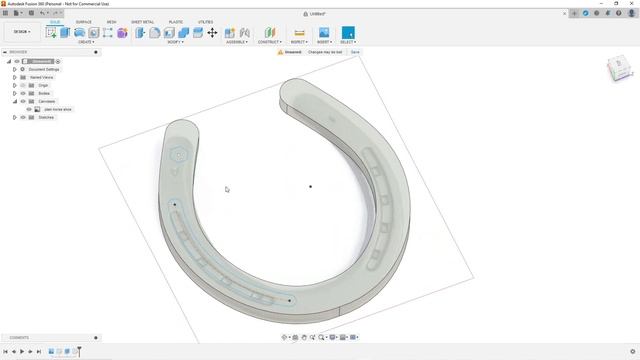Undo the last action
The image size is (640, 360).
(x=42, y=13)
